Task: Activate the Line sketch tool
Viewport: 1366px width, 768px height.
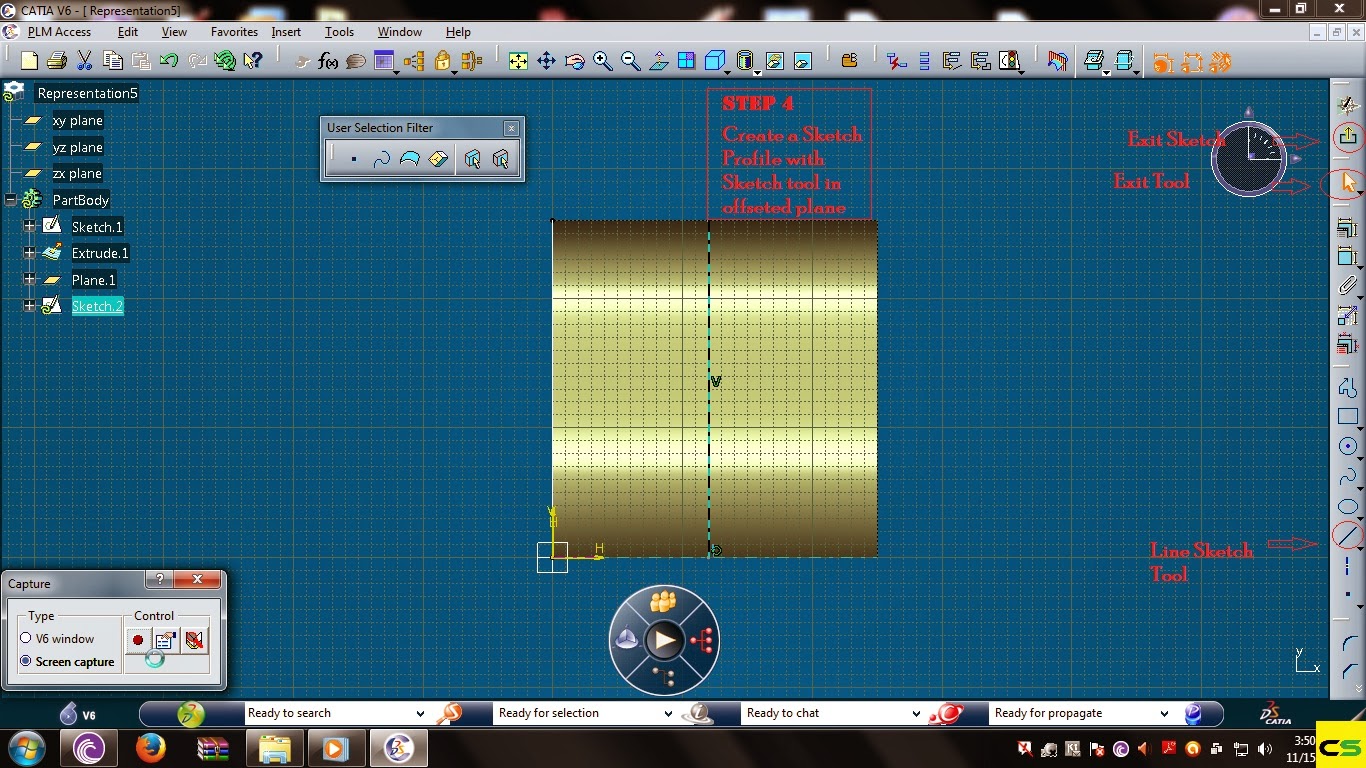Action: tap(1347, 536)
